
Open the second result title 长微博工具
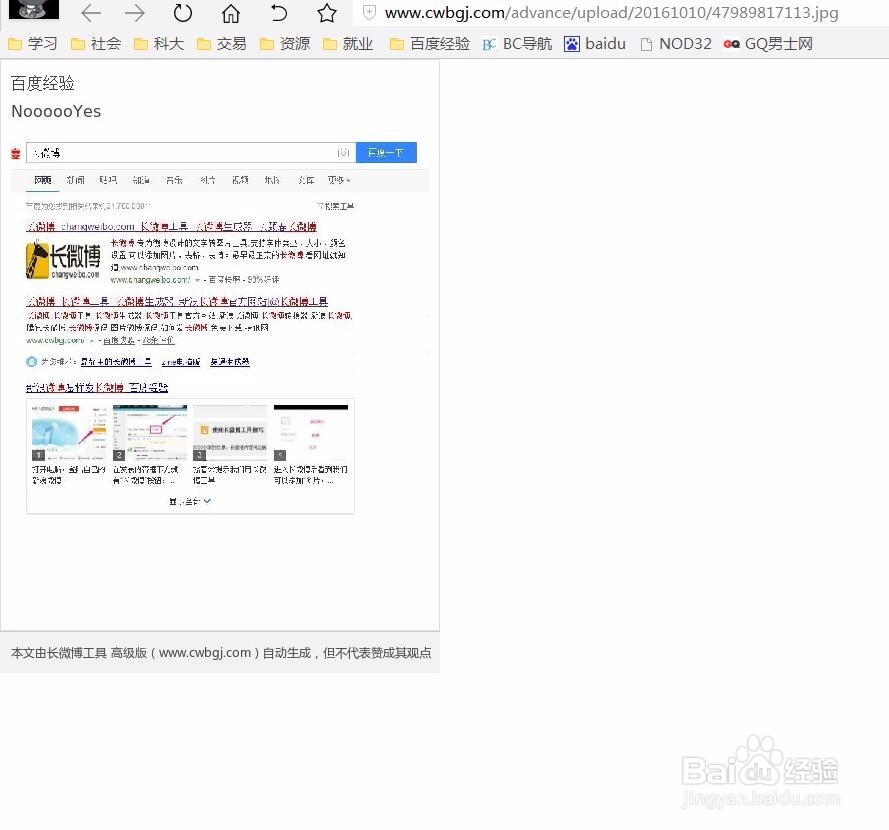click(177, 302)
